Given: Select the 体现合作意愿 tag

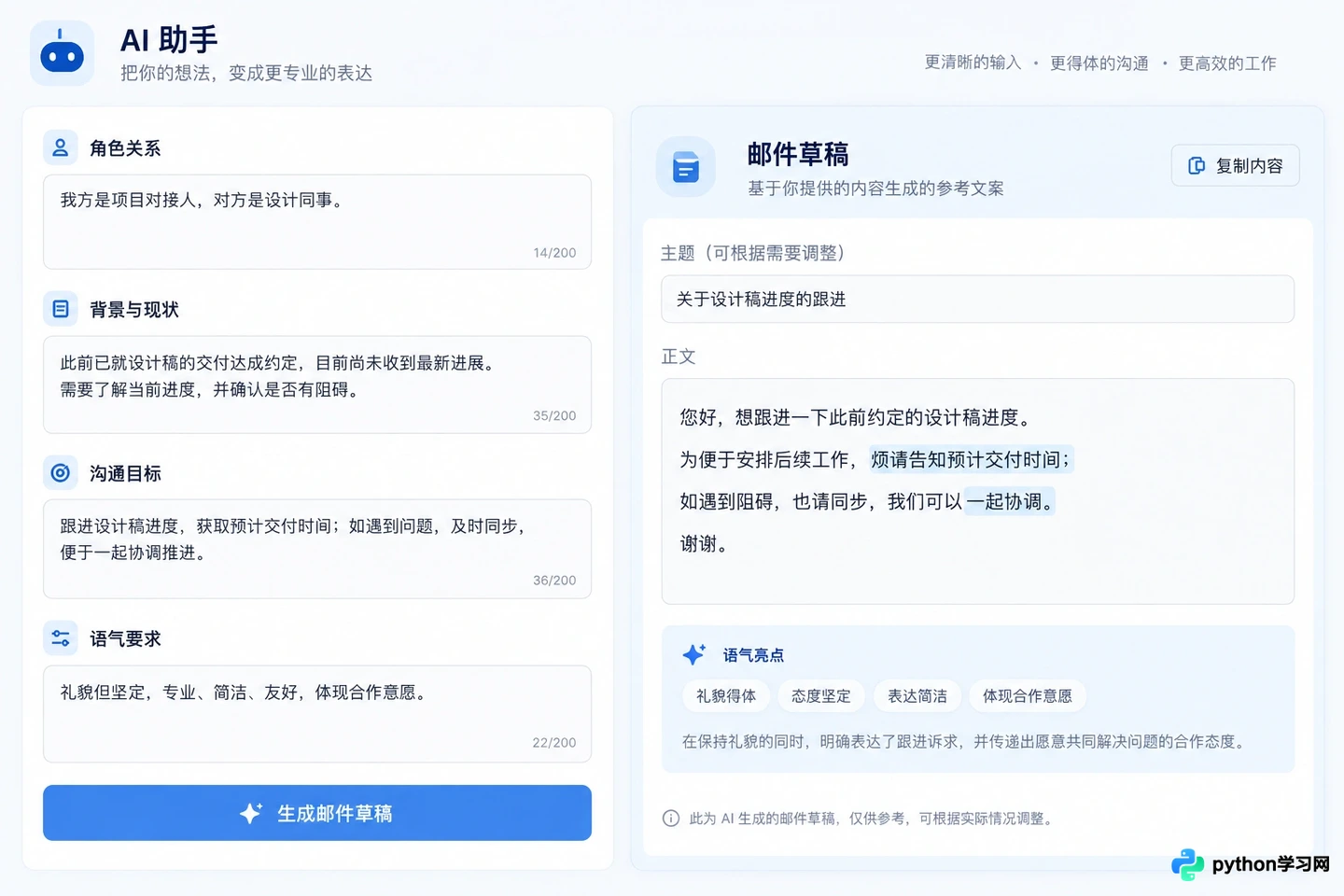Looking at the screenshot, I should pyautogui.click(x=1028, y=696).
